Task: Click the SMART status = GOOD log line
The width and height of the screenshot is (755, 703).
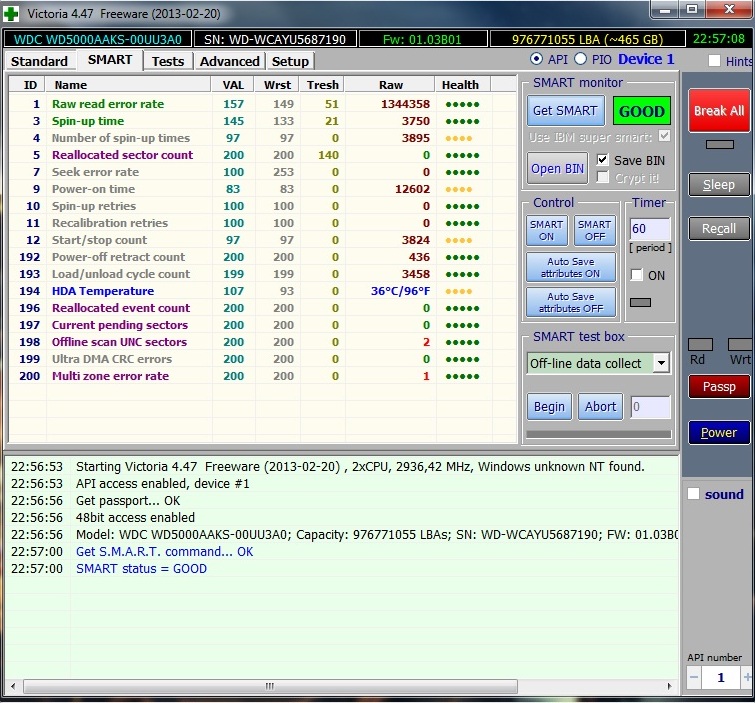Action: (141, 569)
